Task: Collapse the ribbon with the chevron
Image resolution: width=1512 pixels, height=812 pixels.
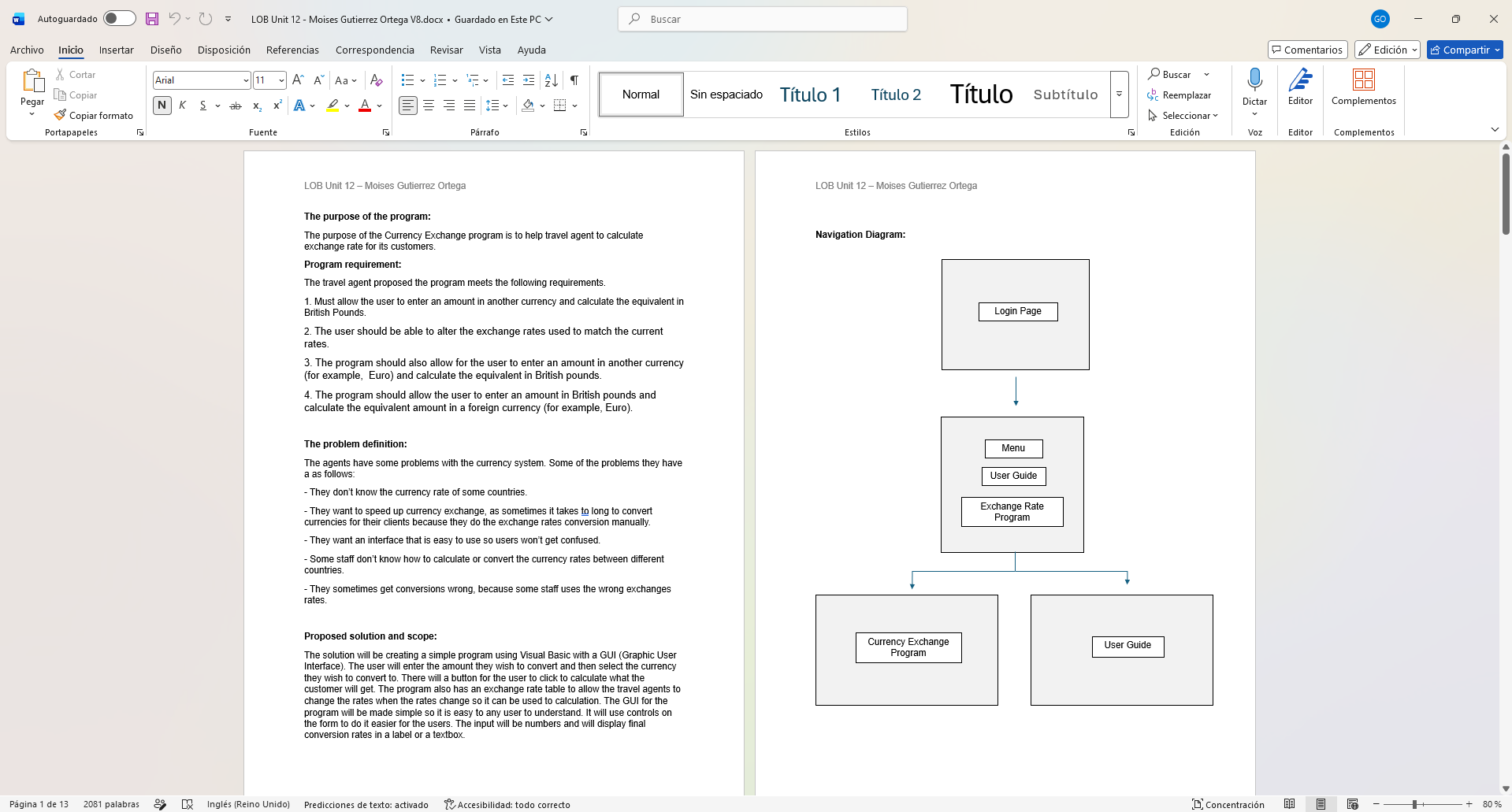Action: pos(1495,130)
